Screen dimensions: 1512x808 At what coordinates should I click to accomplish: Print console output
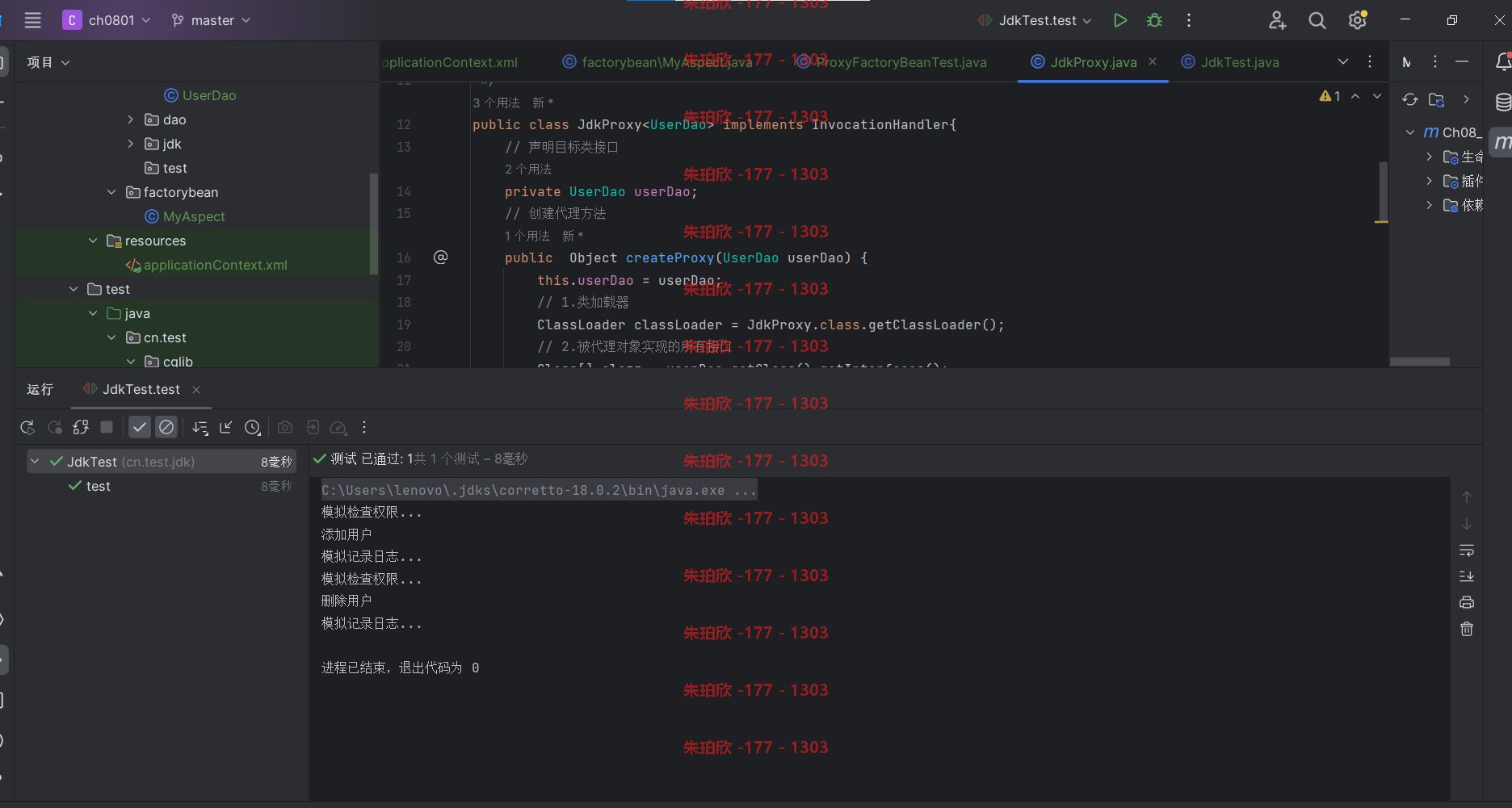tap(1467, 602)
